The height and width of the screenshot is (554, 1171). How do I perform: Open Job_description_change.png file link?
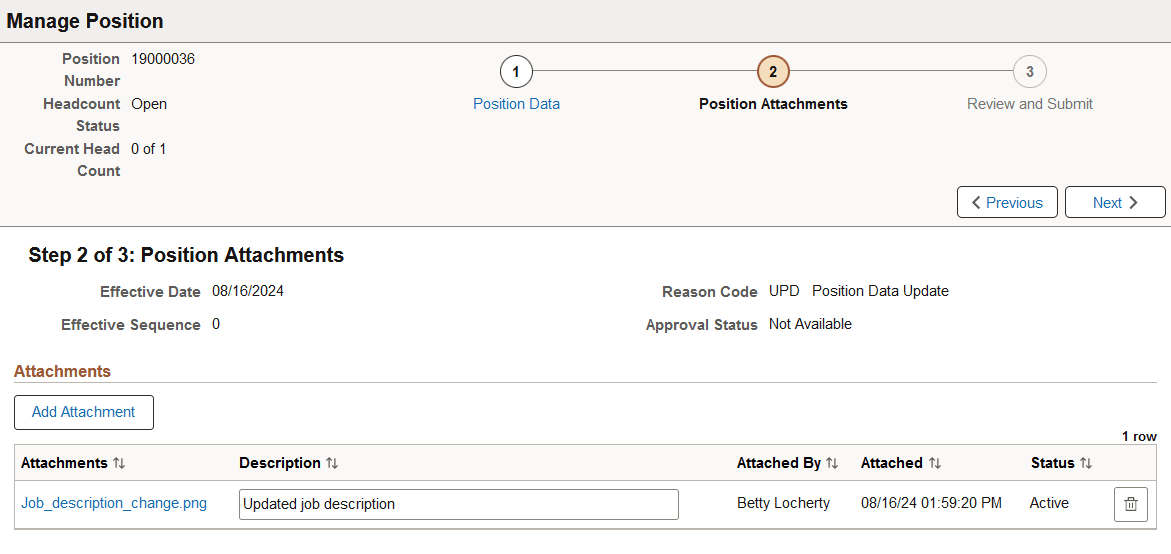(114, 504)
